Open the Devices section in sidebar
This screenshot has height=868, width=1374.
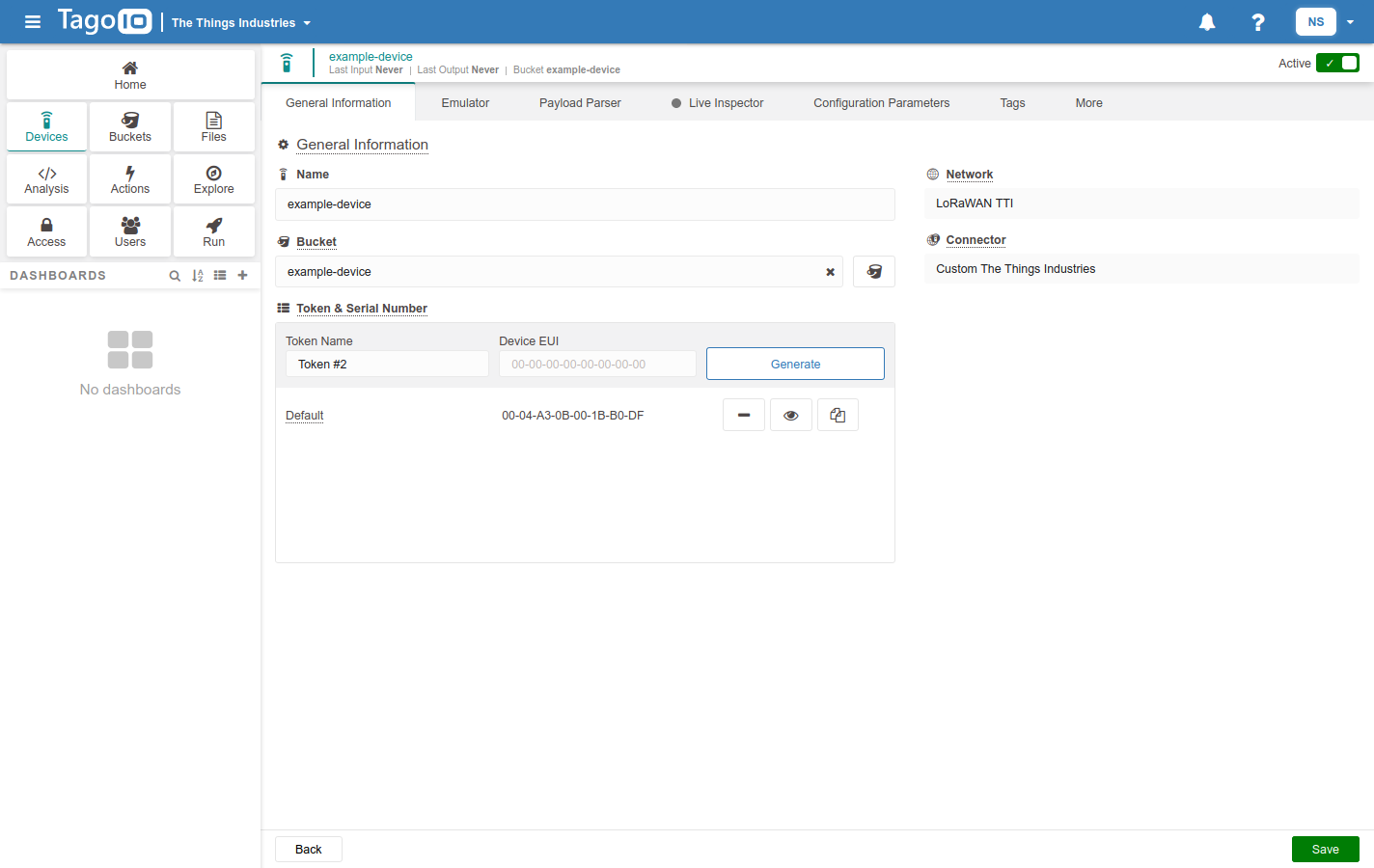coord(46,127)
